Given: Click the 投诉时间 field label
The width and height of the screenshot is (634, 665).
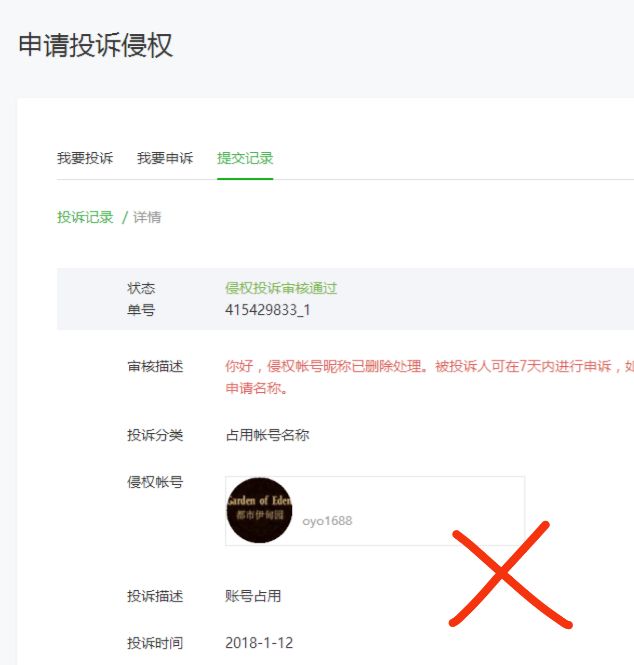Looking at the screenshot, I should (155, 643).
